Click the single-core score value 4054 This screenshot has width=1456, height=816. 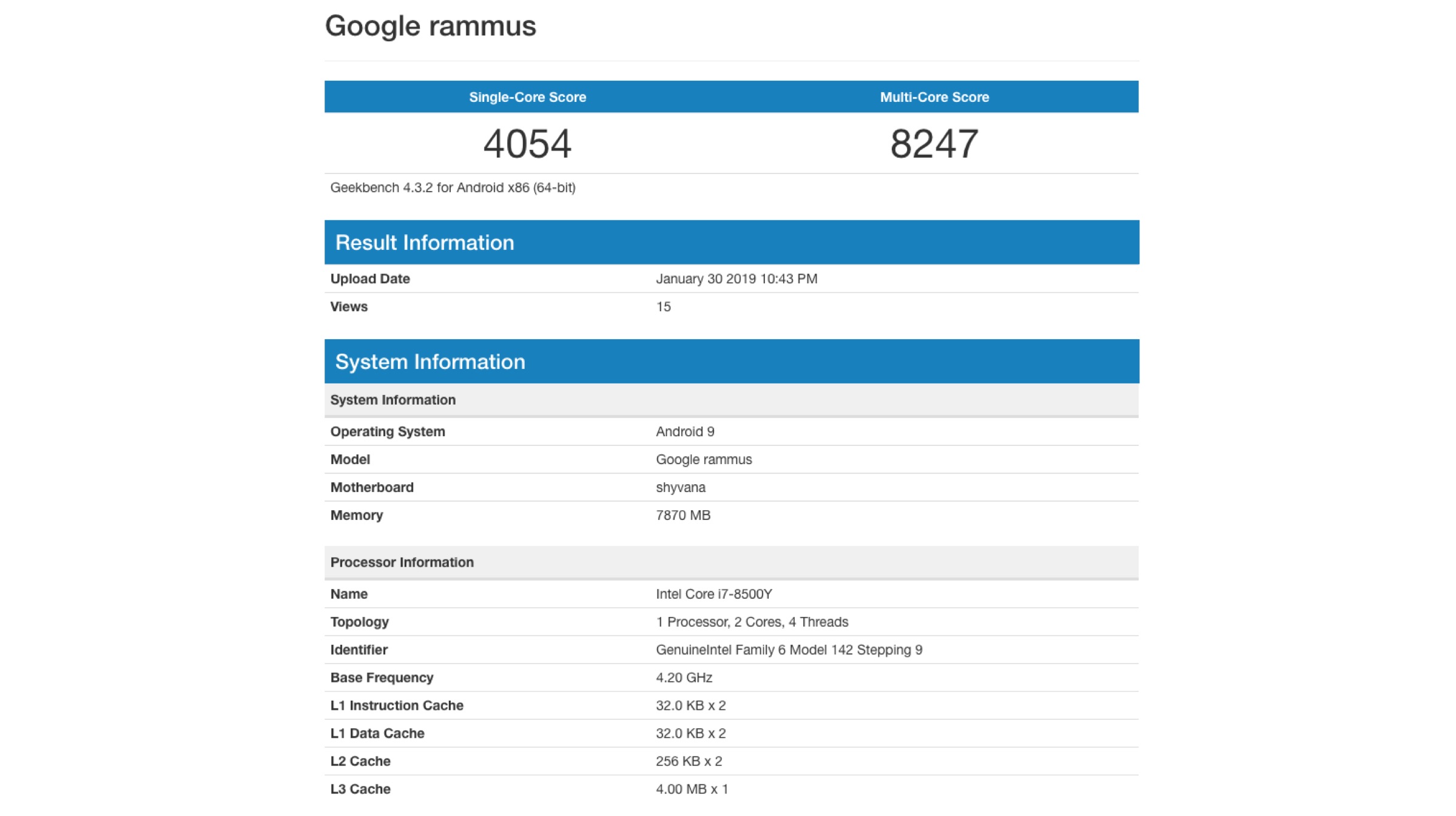527,144
